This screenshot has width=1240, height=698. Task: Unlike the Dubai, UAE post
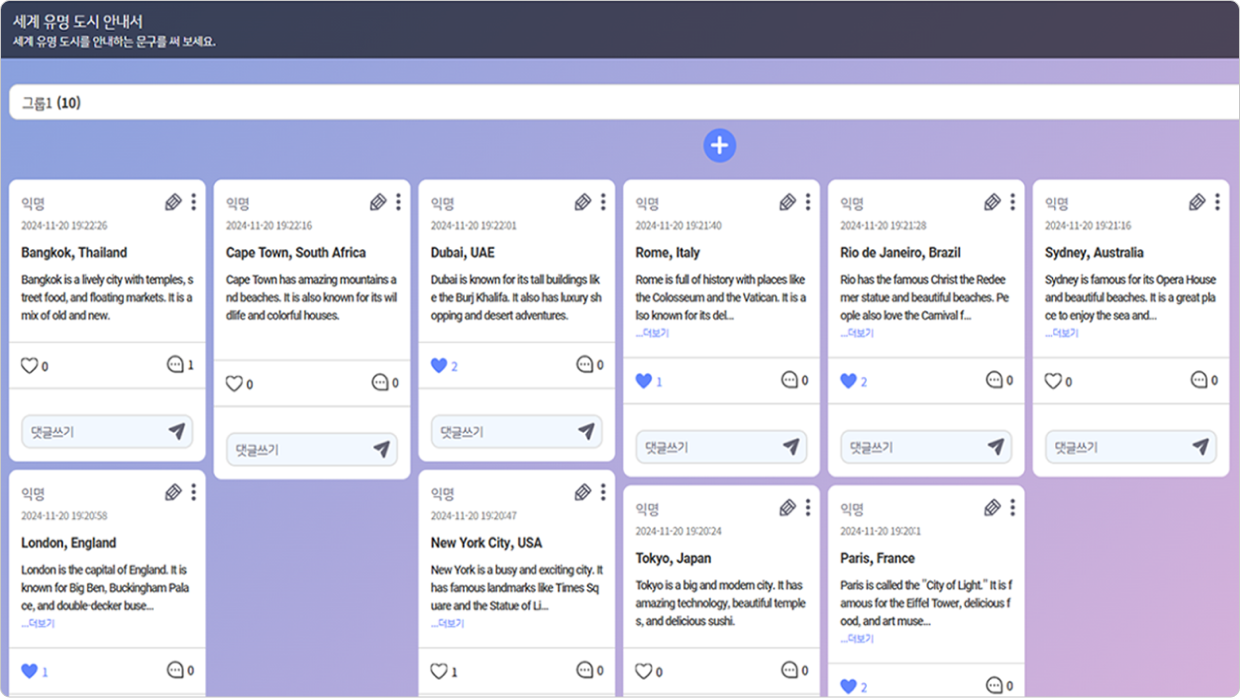tap(439, 366)
